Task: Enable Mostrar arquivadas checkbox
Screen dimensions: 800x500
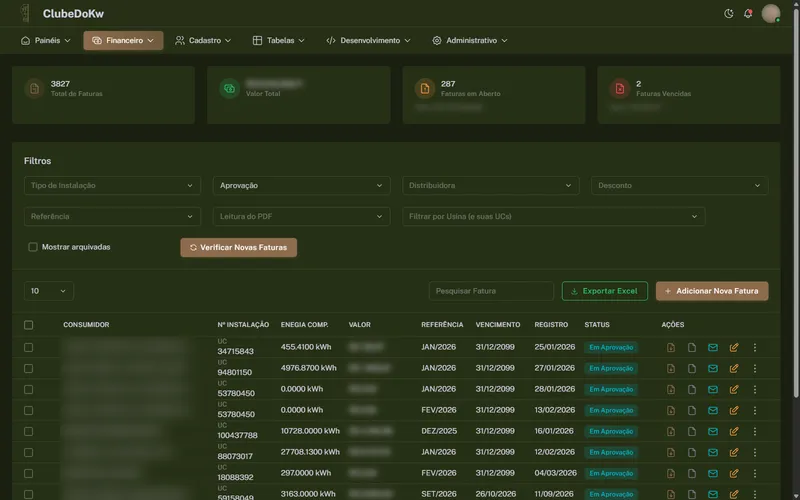Action: pyautogui.click(x=33, y=247)
